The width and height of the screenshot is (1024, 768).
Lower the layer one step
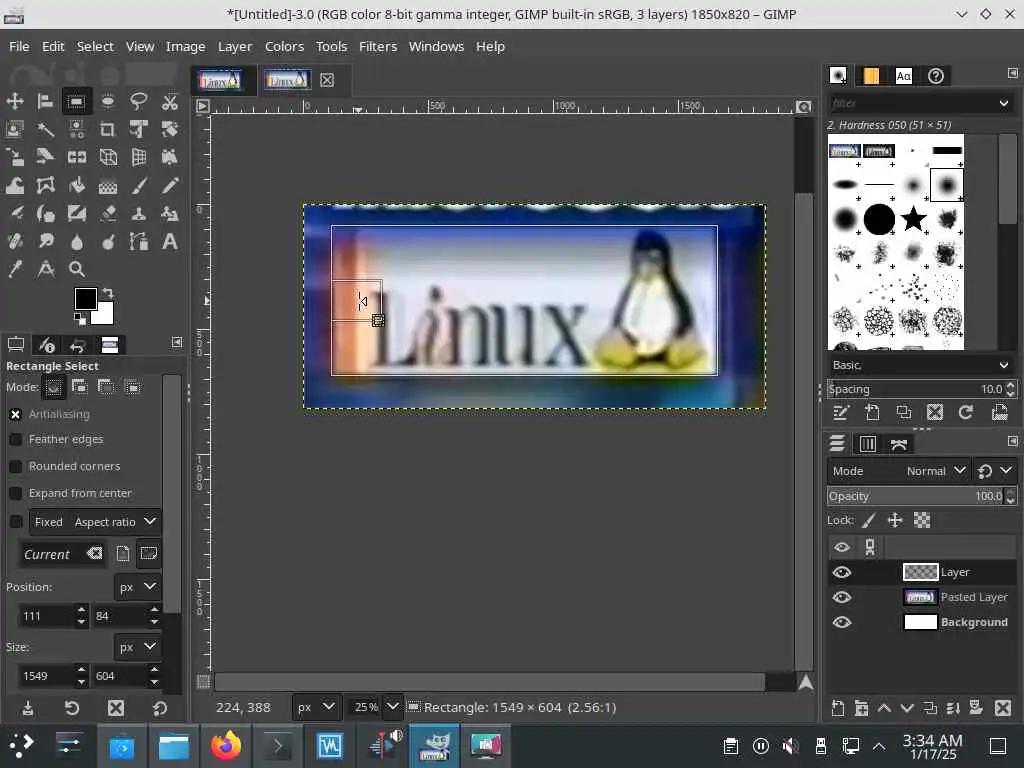point(907,708)
